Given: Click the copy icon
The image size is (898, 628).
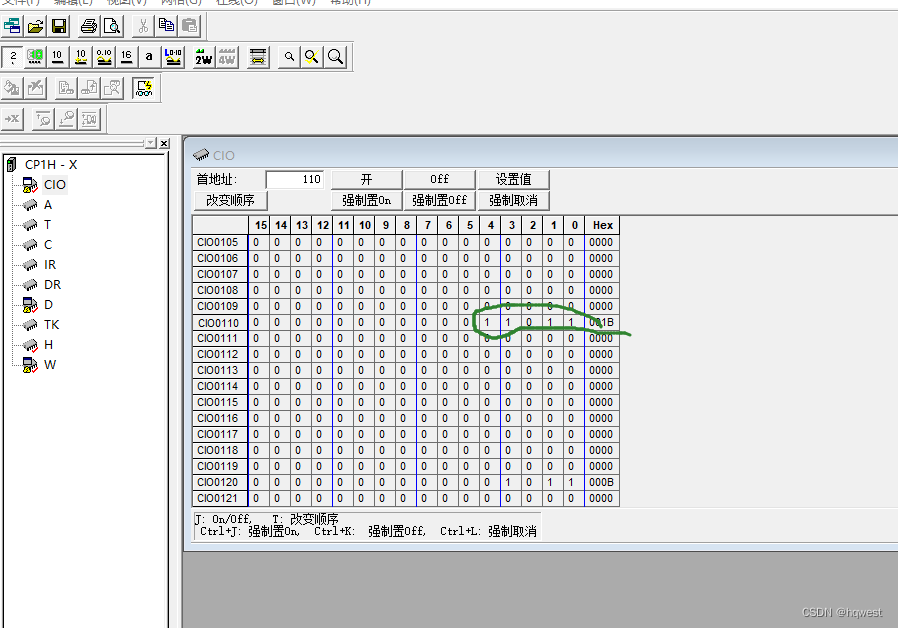Looking at the screenshot, I should point(166,26).
